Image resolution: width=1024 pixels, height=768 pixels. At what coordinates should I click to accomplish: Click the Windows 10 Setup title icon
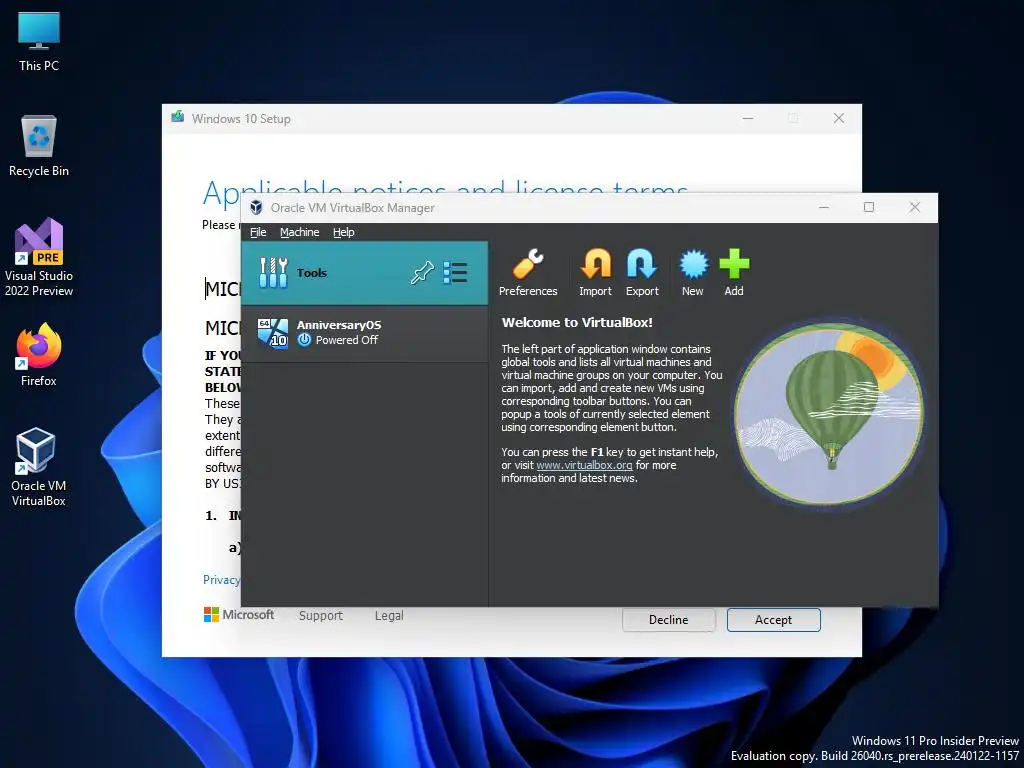178,118
